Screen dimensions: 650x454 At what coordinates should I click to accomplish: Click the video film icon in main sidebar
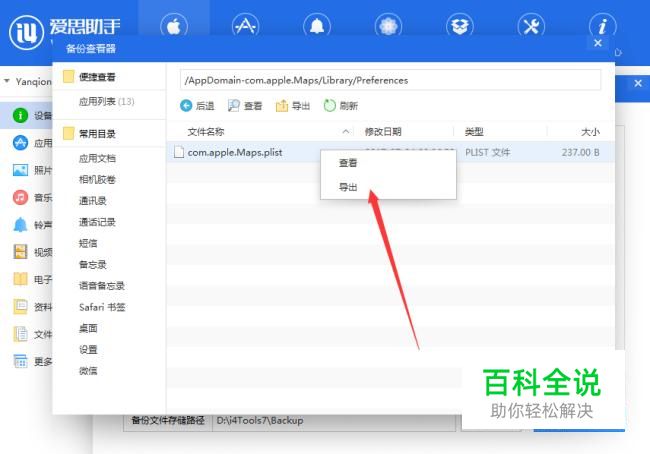click(20, 252)
